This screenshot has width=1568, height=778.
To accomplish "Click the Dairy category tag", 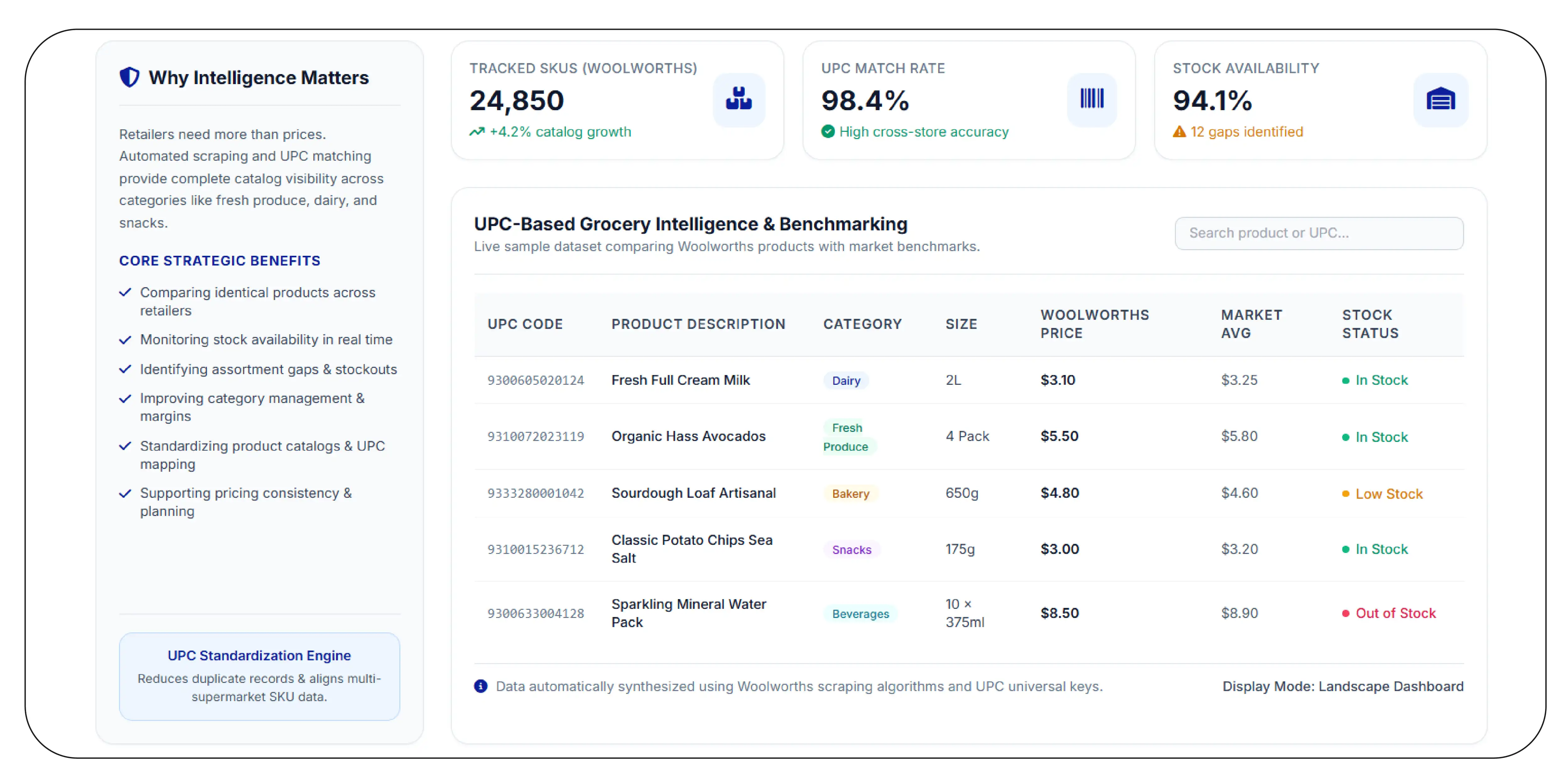I will pos(846,381).
